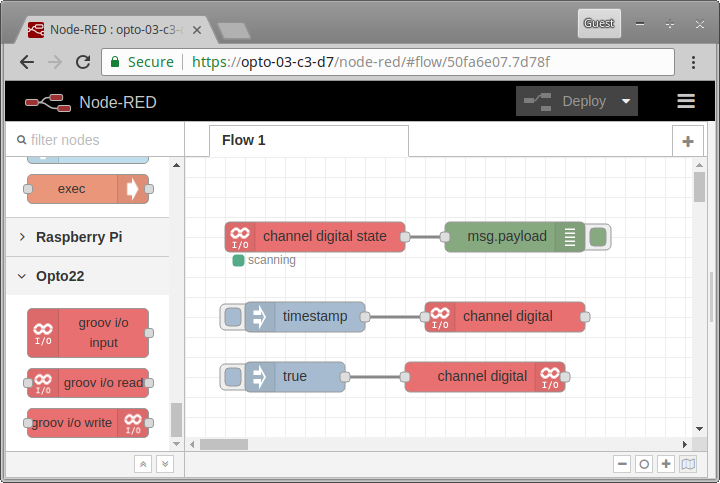Open the Node-RED hamburger main menu

(x=686, y=101)
